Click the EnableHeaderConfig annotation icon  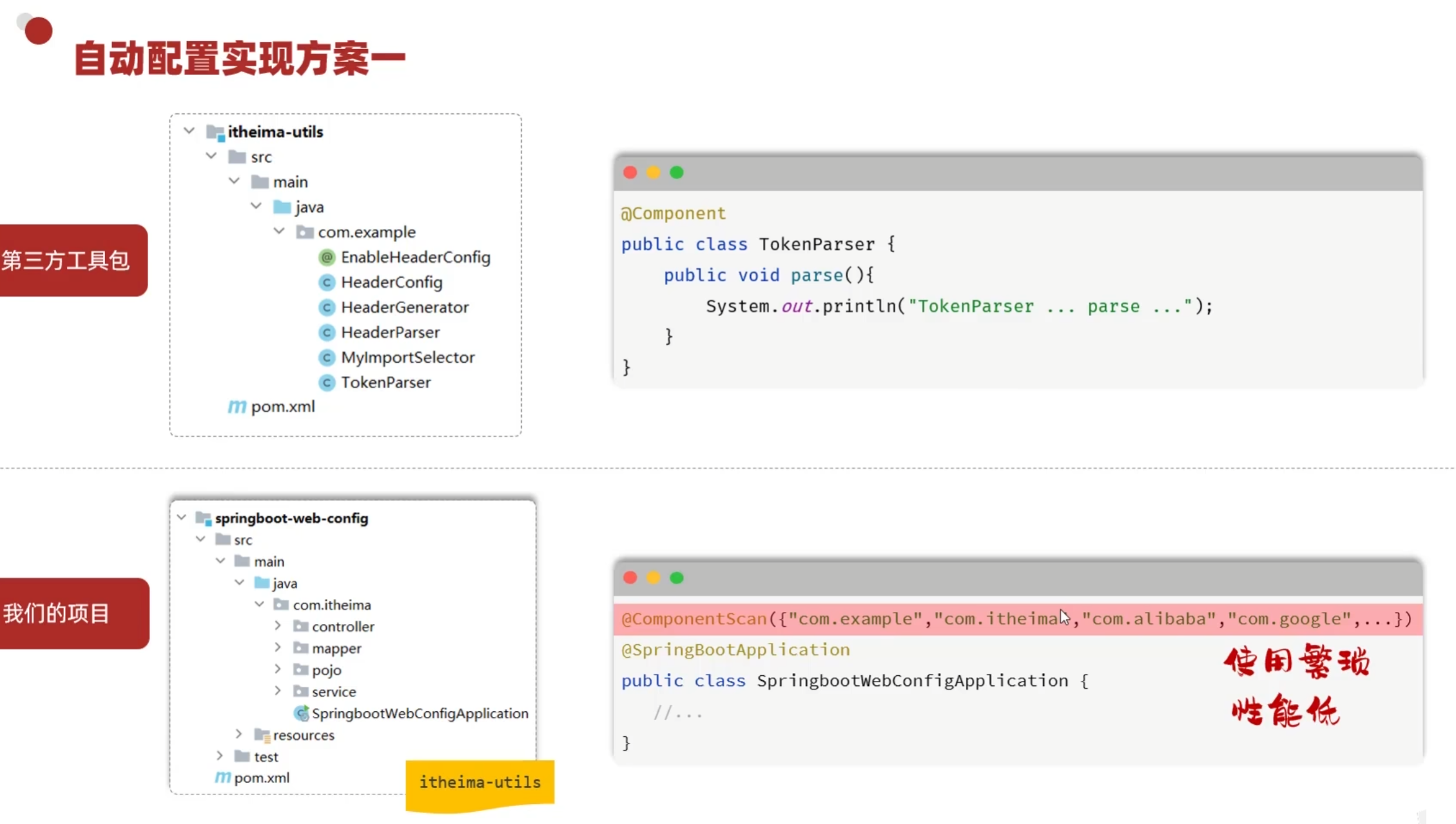pos(327,257)
